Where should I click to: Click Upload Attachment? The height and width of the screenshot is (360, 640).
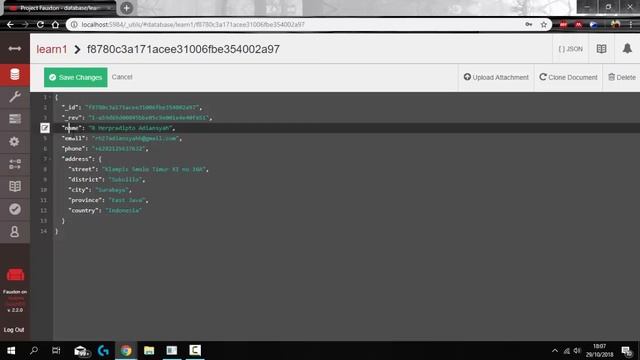(x=496, y=77)
